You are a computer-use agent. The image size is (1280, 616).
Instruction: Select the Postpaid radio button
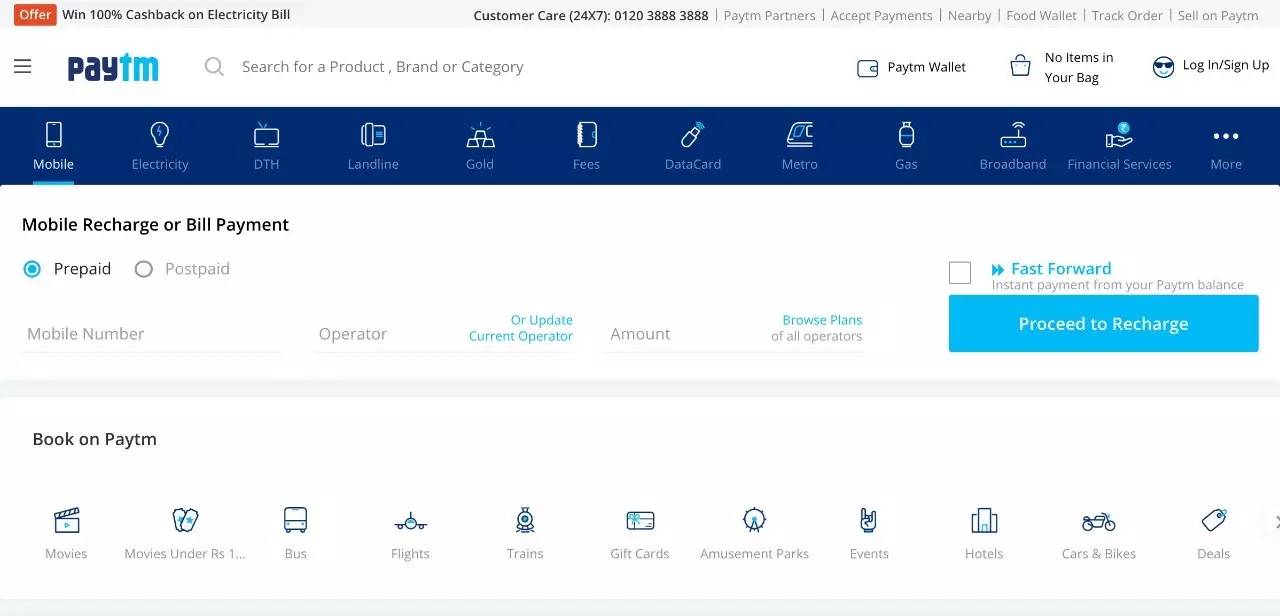144,269
